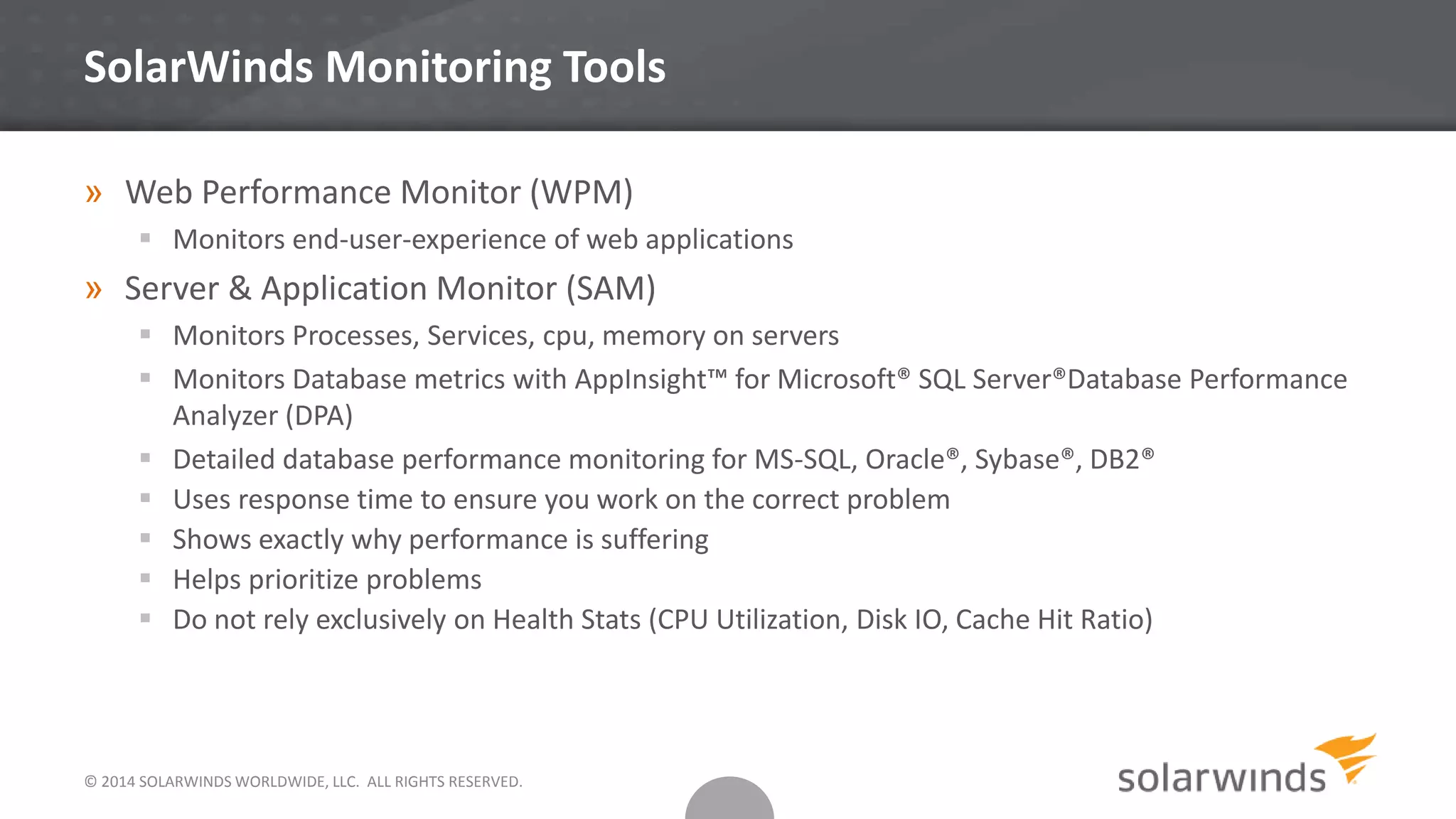1456x819 pixels.
Task: Select 'Server & Application Monitor (SAM)' heading
Action: tap(390, 288)
